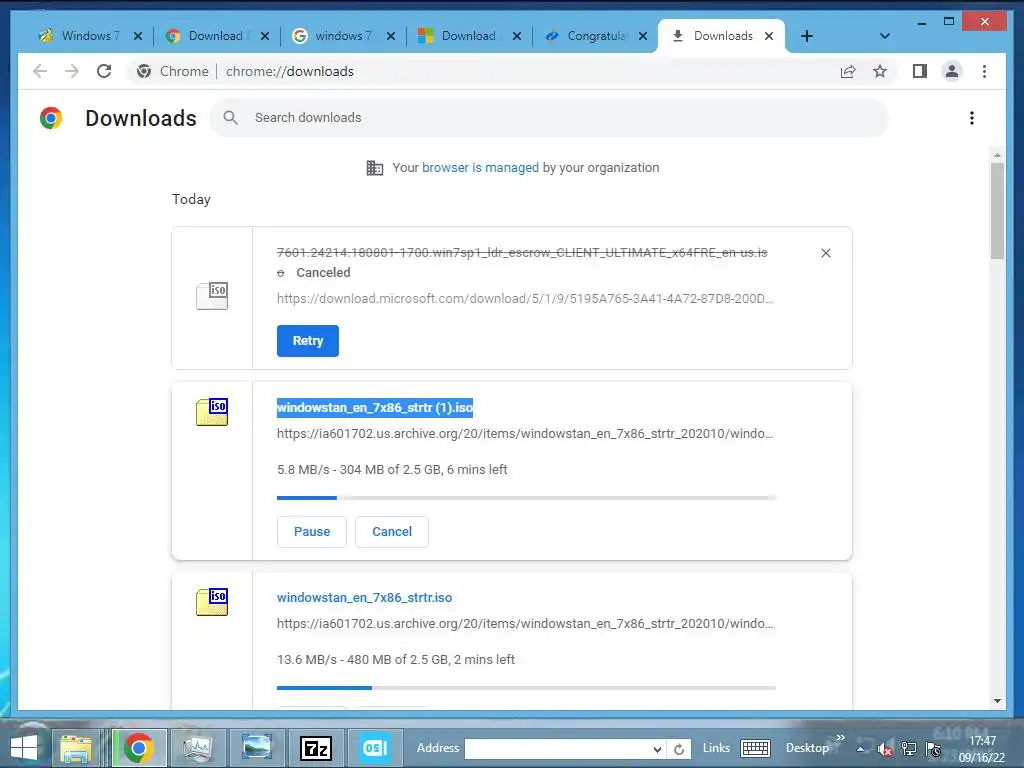1024x768 pixels.
Task: Click progress bar of windowstan_en_7x86_strtr.iso
Action: [526, 688]
